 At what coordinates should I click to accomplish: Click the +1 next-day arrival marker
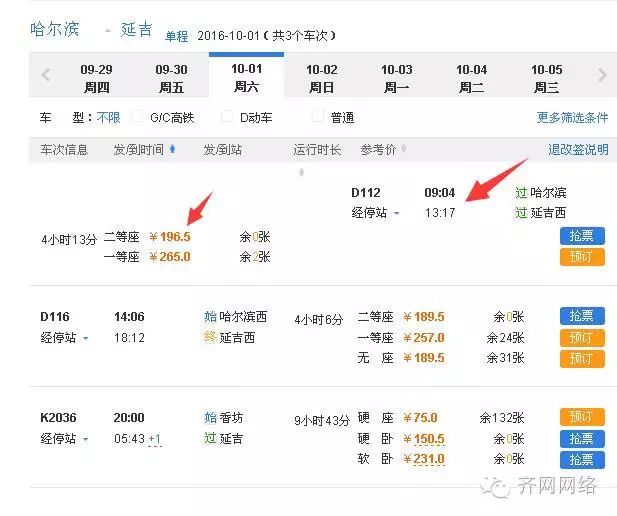(155, 438)
